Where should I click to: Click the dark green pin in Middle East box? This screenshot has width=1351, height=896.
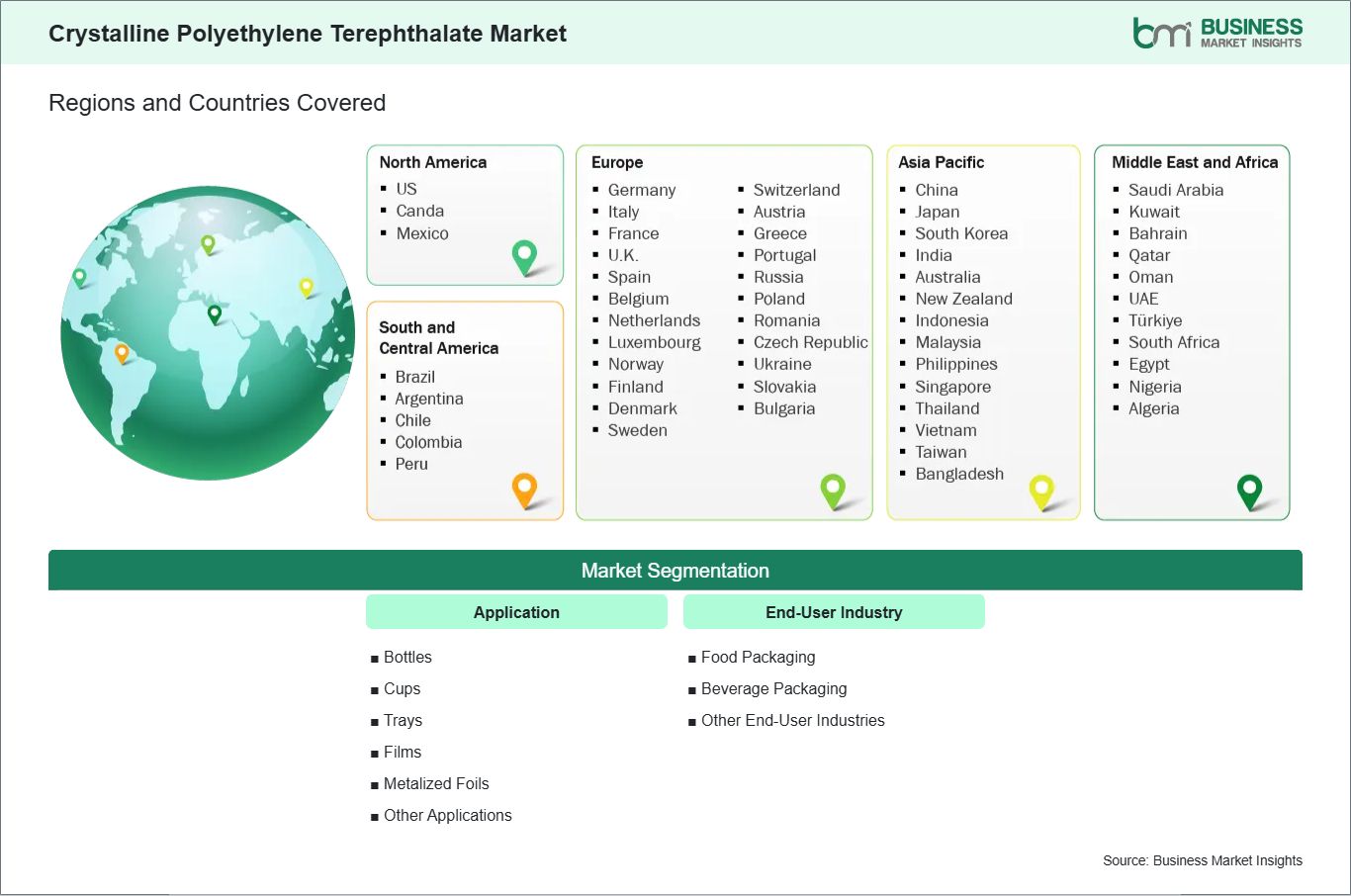pyautogui.click(x=1250, y=490)
